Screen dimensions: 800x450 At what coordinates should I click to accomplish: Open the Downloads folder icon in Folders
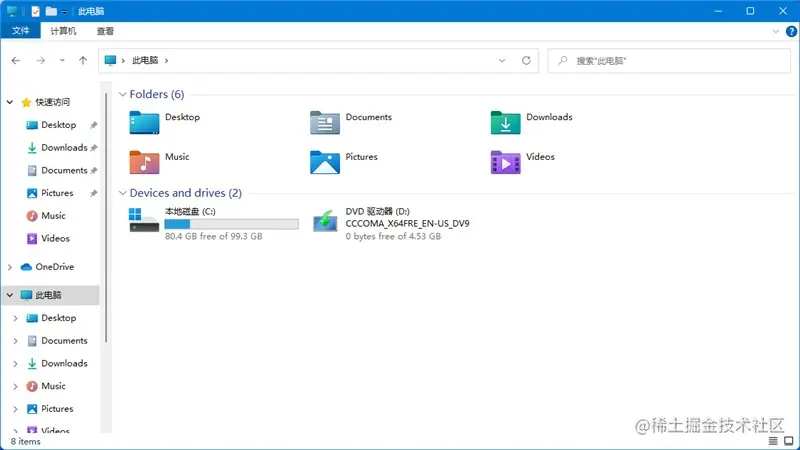[506, 123]
